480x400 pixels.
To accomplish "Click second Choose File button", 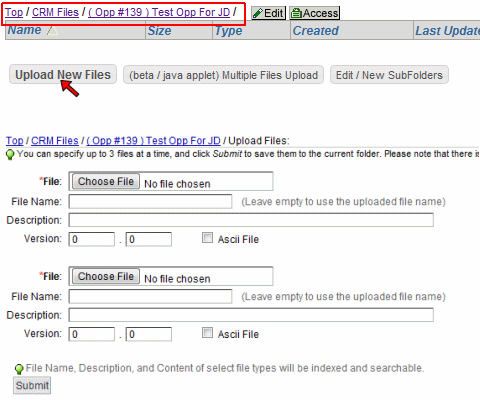I will tap(106, 276).
